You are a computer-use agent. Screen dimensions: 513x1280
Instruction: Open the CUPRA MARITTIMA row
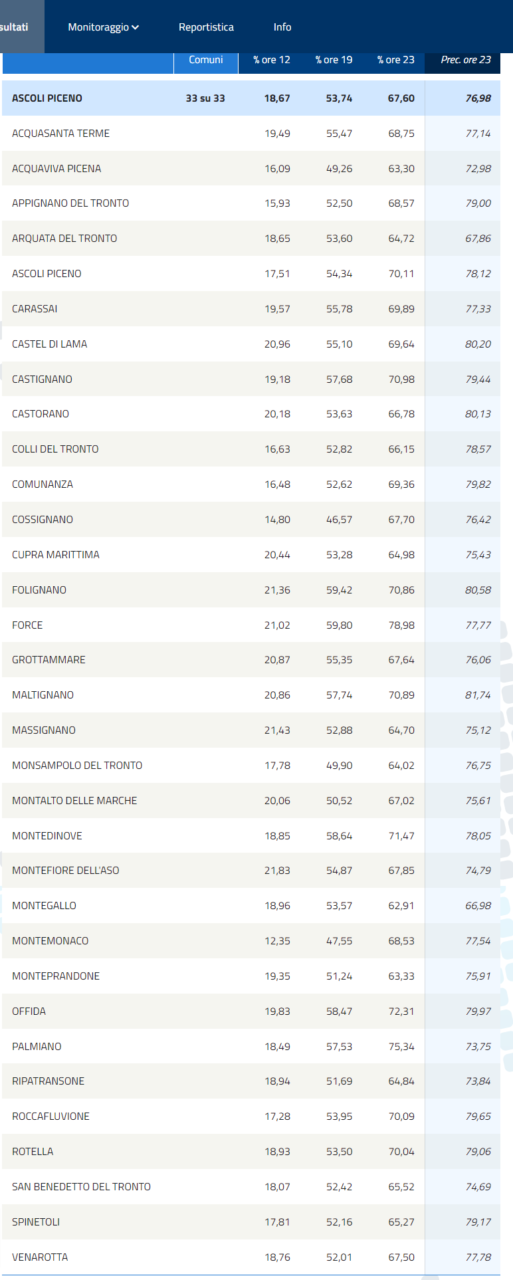coord(251,554)
